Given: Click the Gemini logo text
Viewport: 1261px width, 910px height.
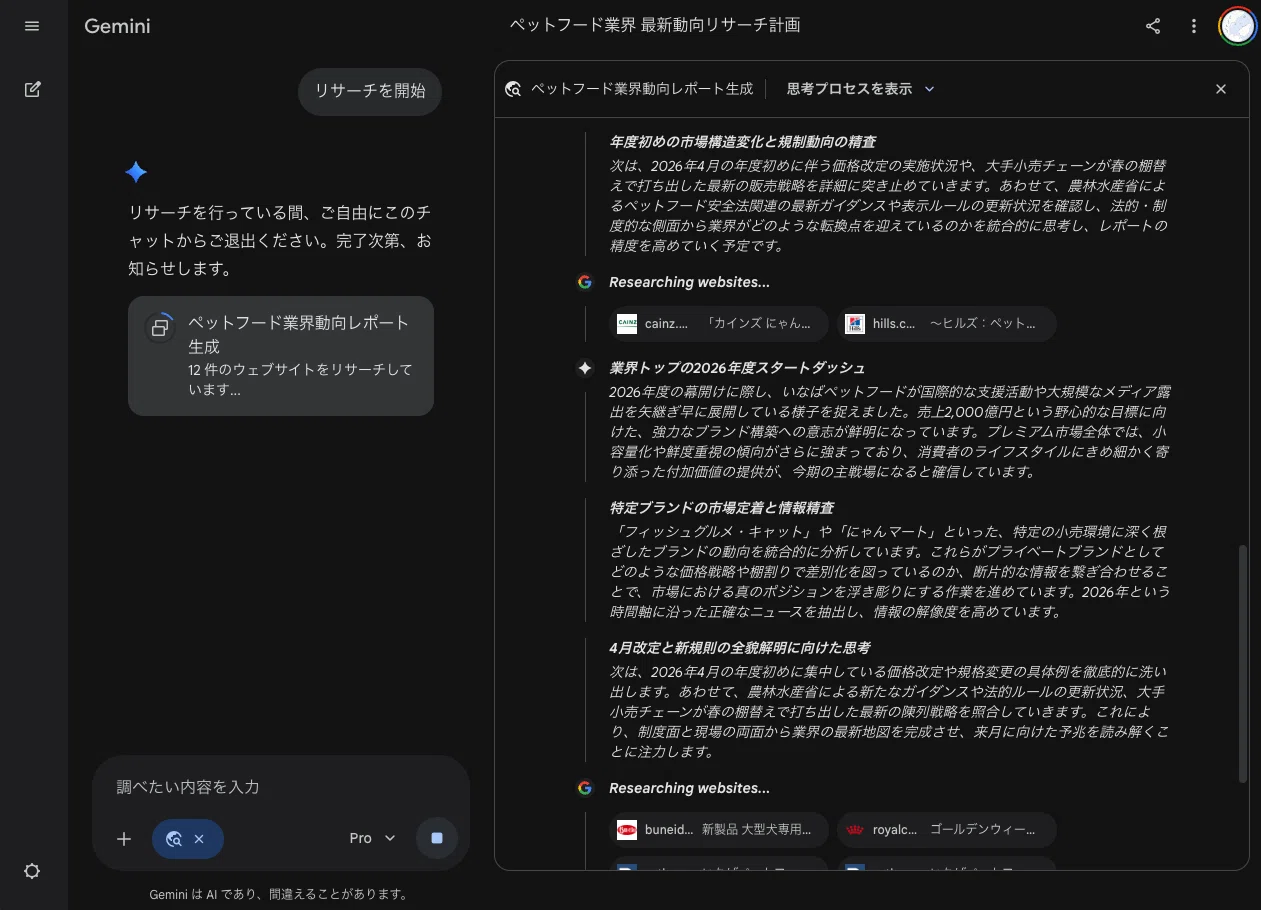Looking at the screenshot, I should coord(117,26).
